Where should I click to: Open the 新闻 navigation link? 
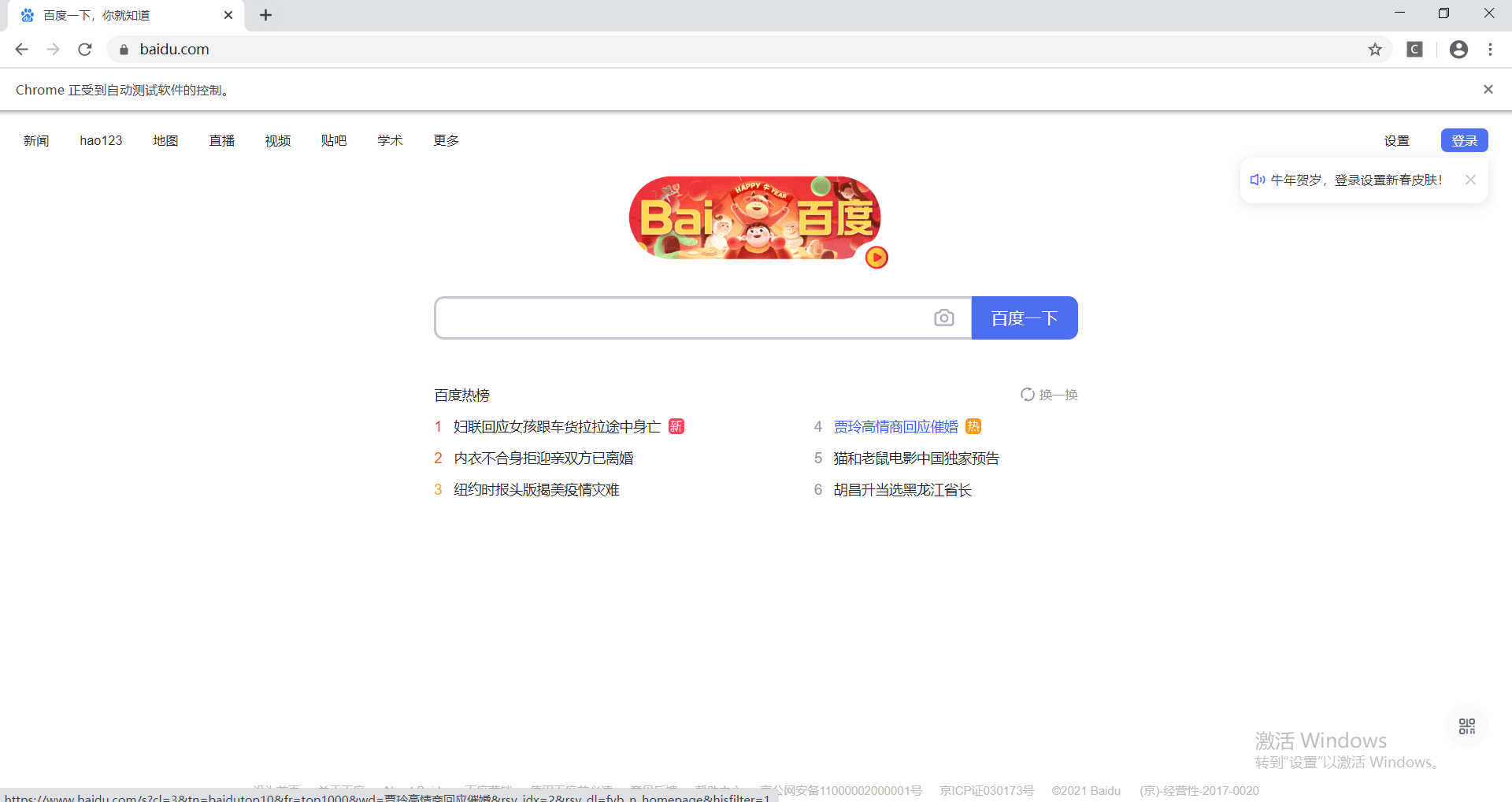(36, 140)
